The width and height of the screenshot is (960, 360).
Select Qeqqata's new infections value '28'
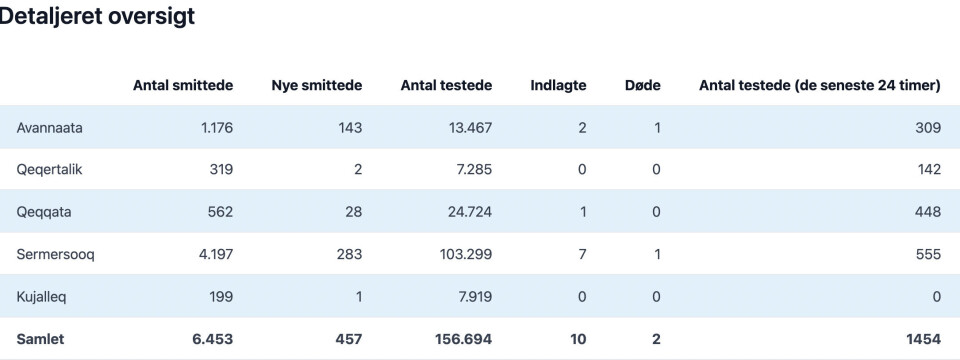click(x=353, y=212)
